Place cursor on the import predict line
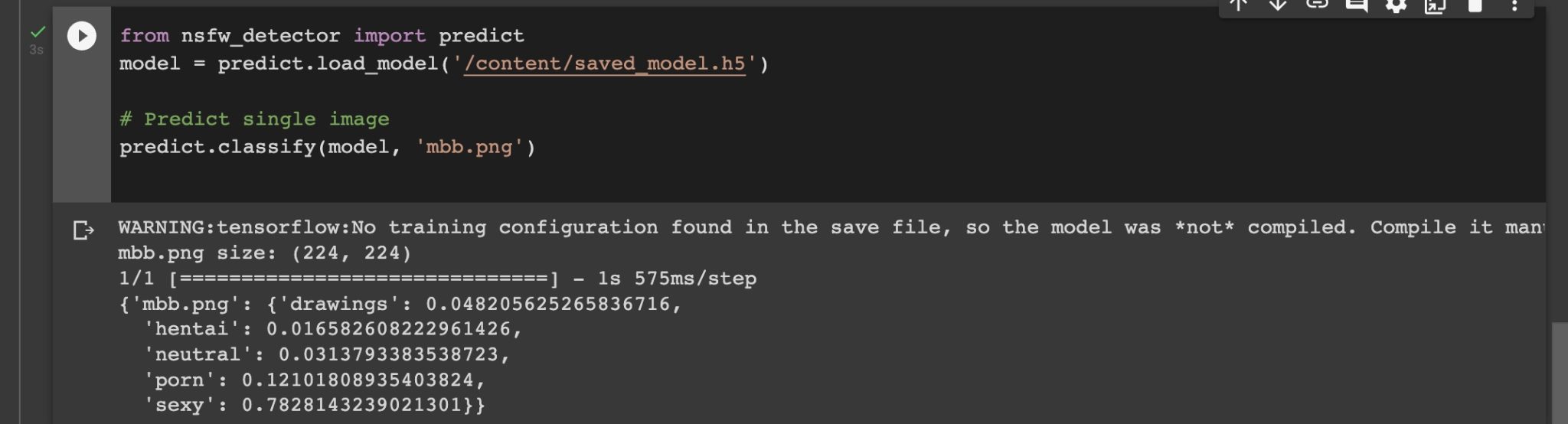The height and width of the screenshot is (424, 1568). tap(322, 36)
